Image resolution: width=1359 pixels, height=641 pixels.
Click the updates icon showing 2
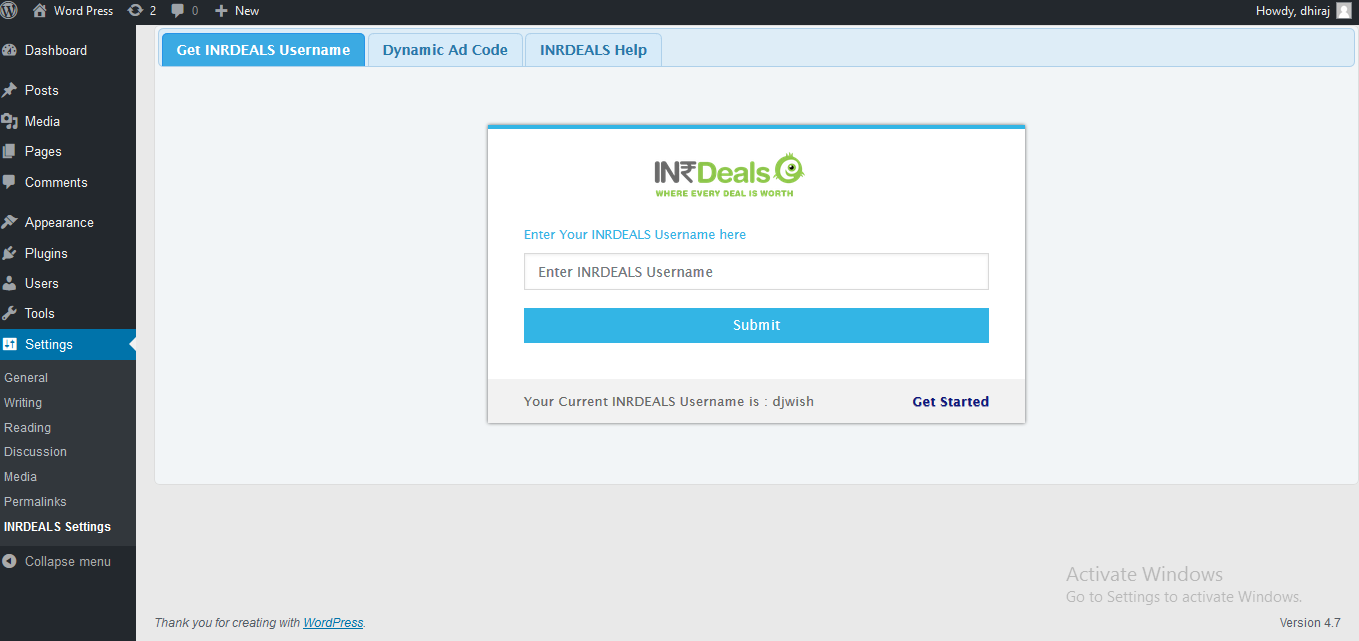(x=135, y=10)
